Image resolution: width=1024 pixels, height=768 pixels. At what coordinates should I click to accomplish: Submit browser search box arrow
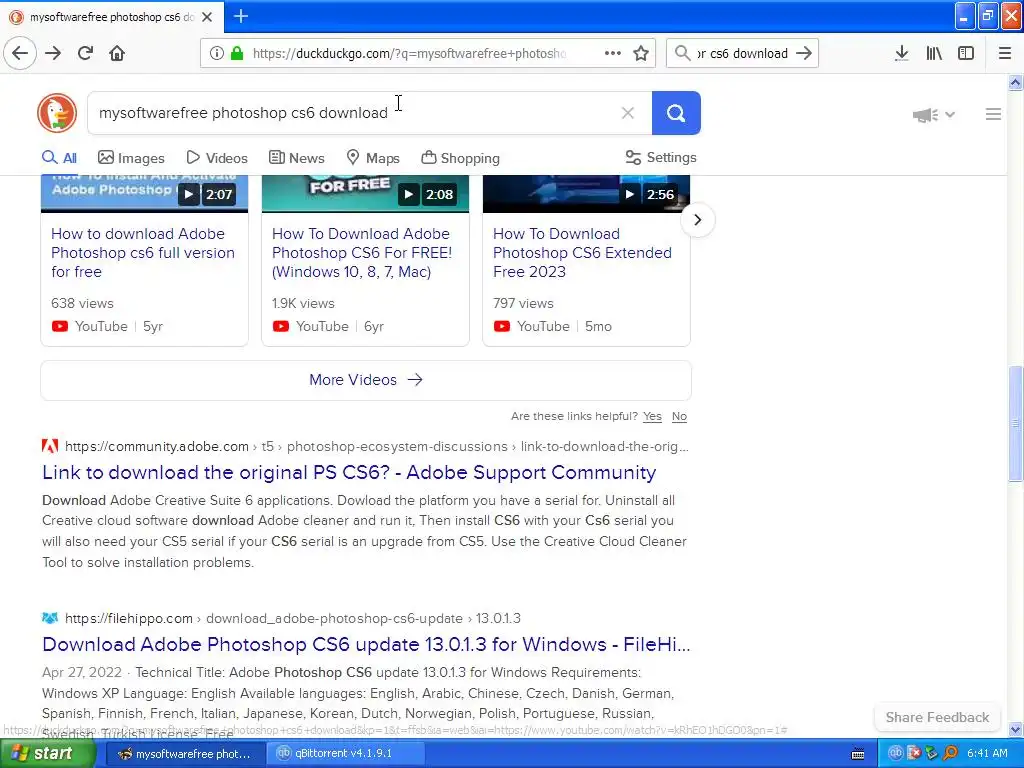tap(804, 53)
